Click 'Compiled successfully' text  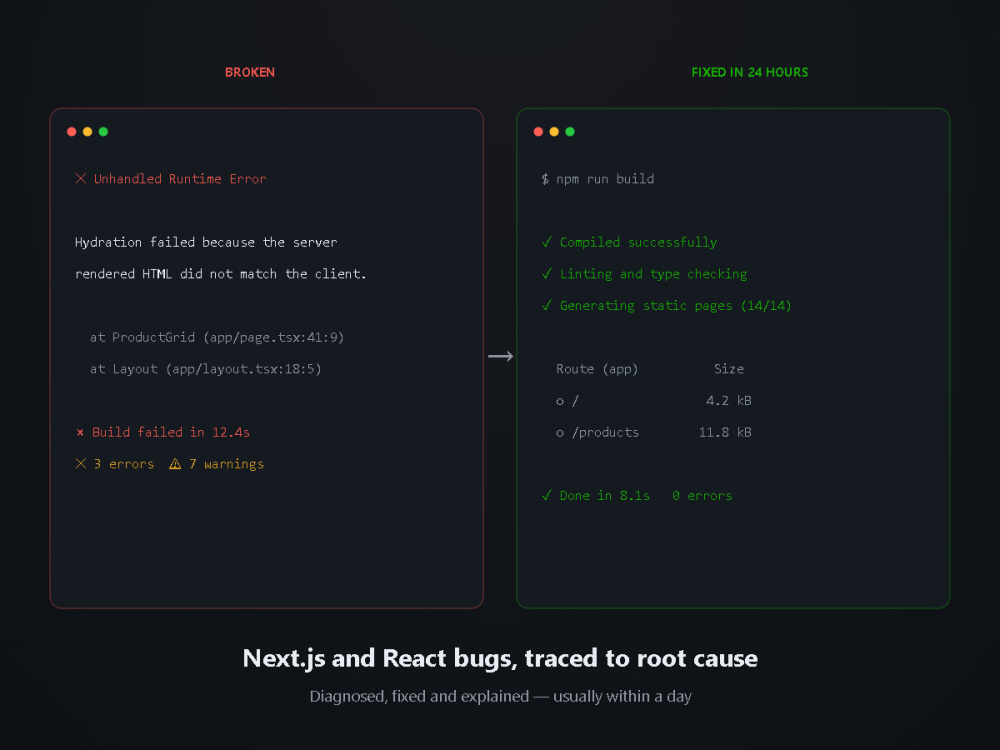click(x=638, y=242)
